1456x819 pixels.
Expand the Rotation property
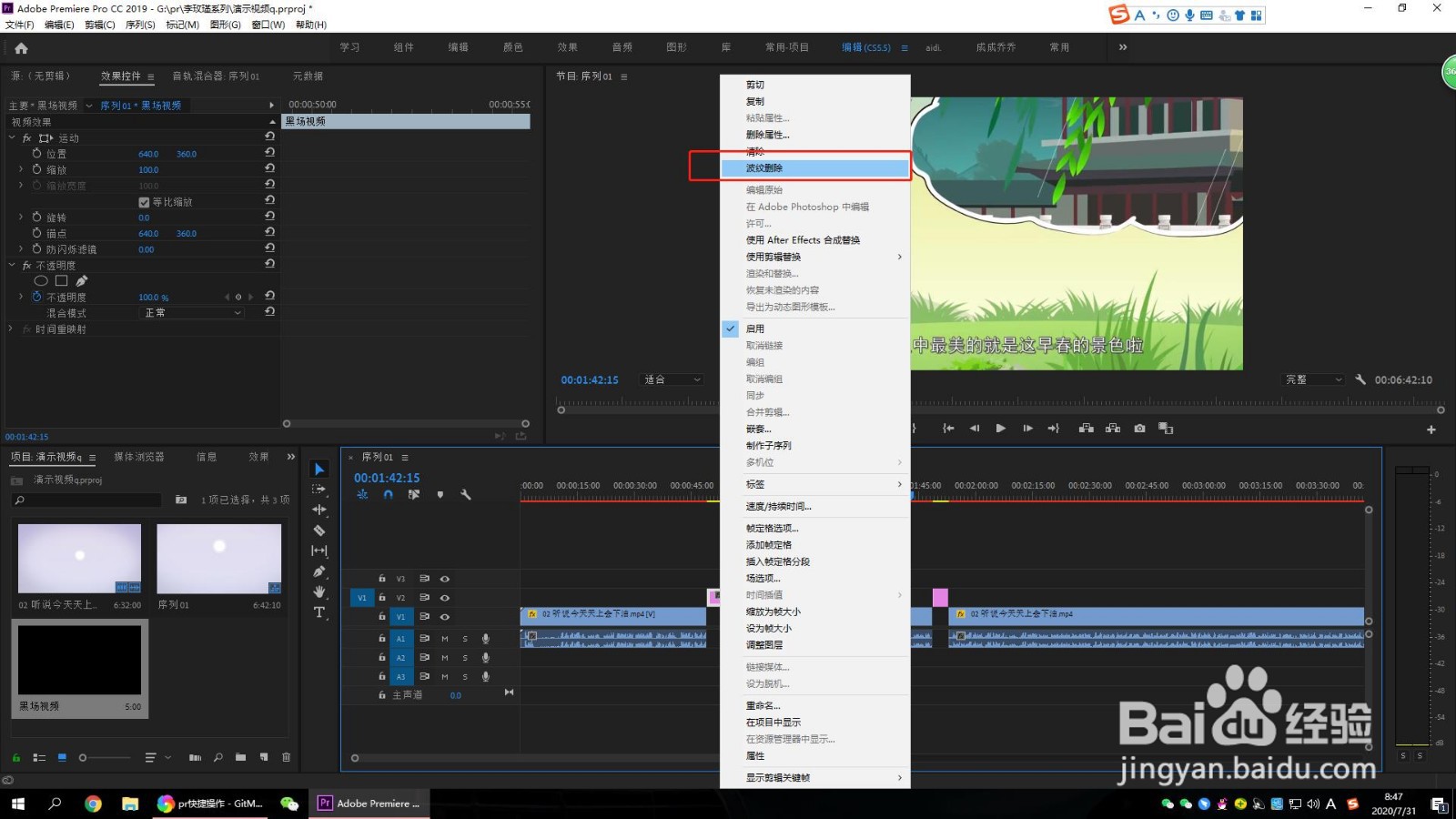click(x=21, y=217)
